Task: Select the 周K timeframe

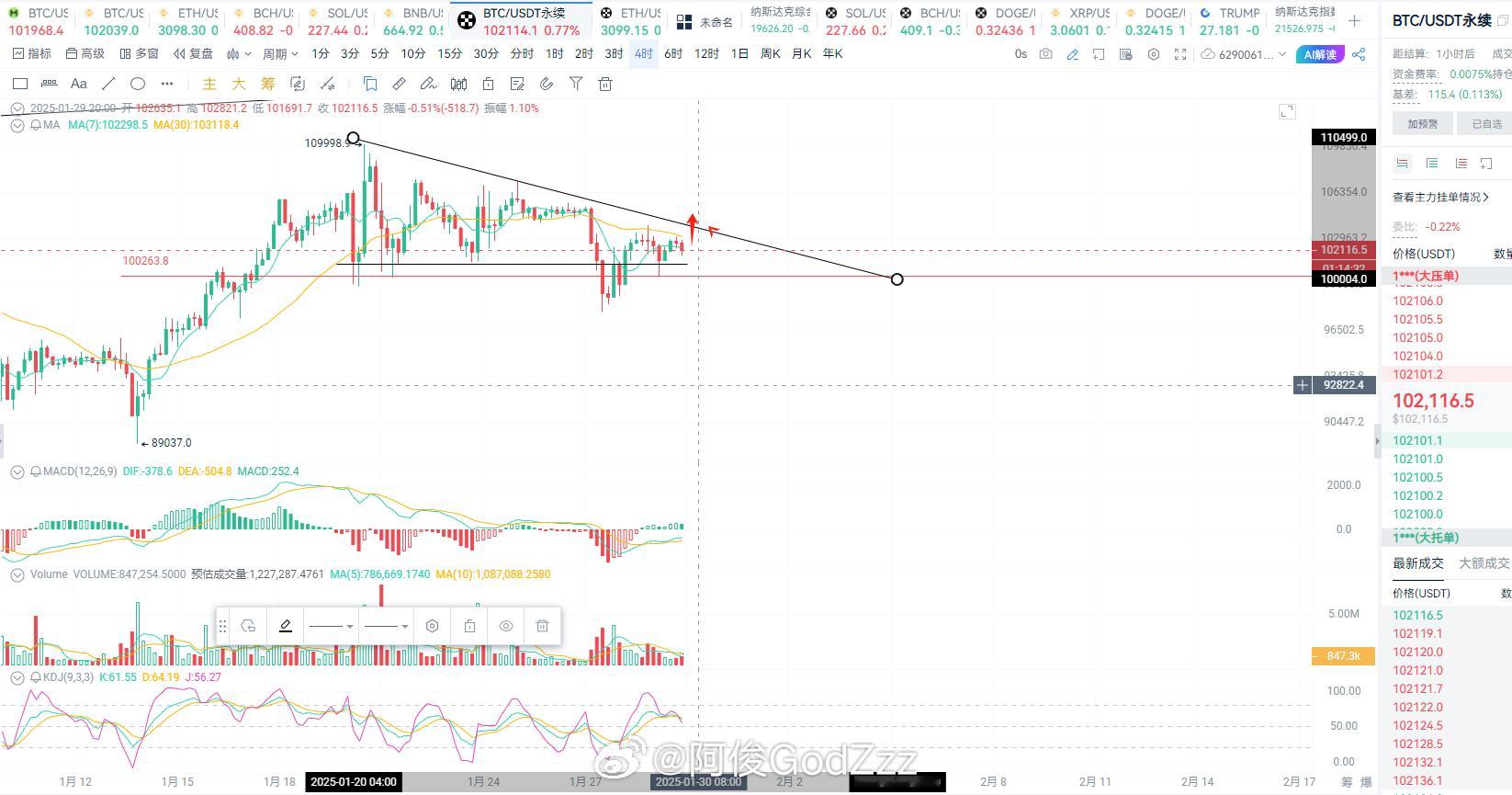Action: [770, 54]
